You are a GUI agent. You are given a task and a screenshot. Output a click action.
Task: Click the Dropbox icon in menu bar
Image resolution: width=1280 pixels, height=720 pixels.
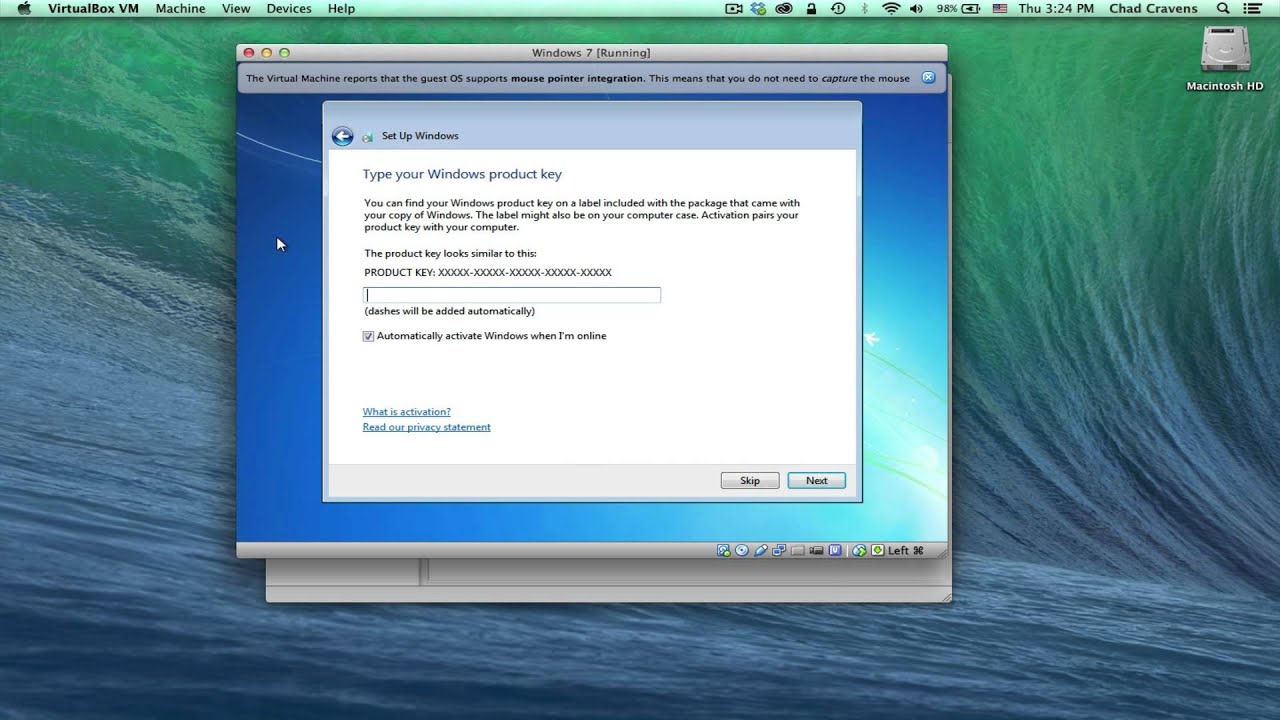(759, 8)
